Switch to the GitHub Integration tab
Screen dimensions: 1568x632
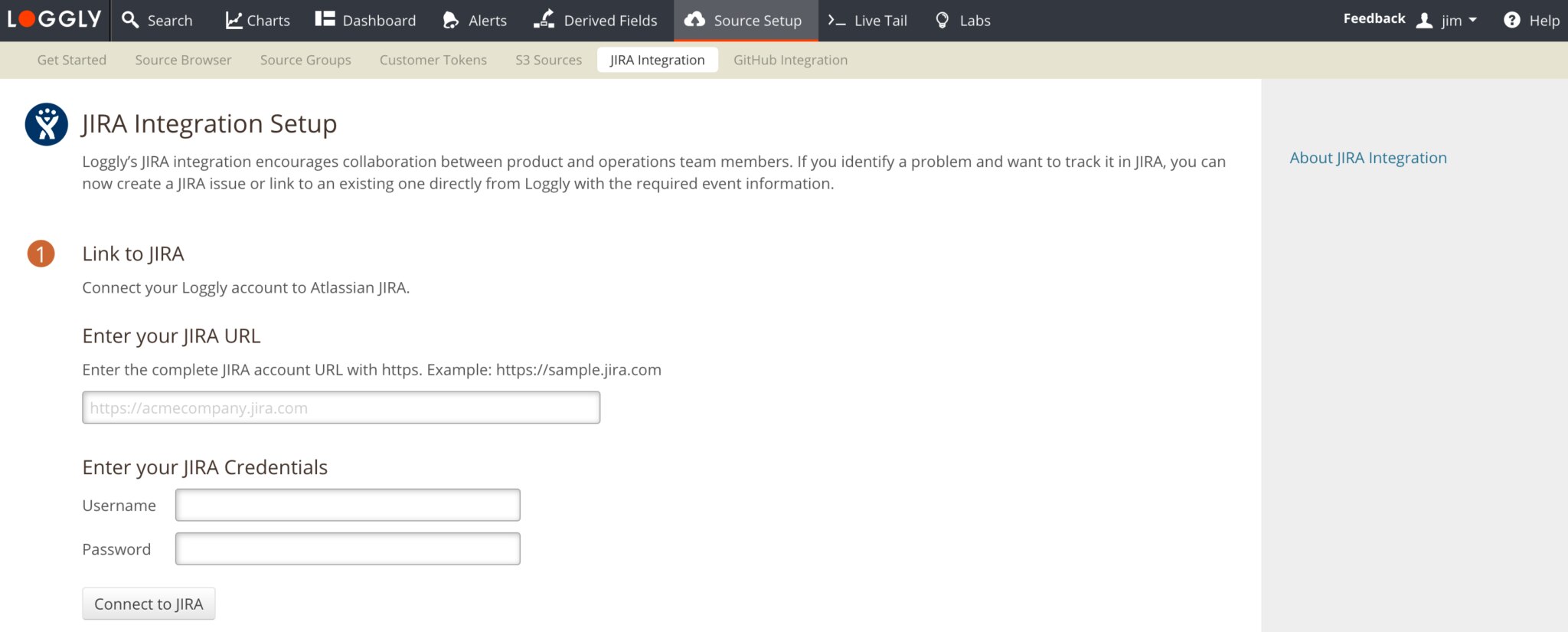pos(790,60)
